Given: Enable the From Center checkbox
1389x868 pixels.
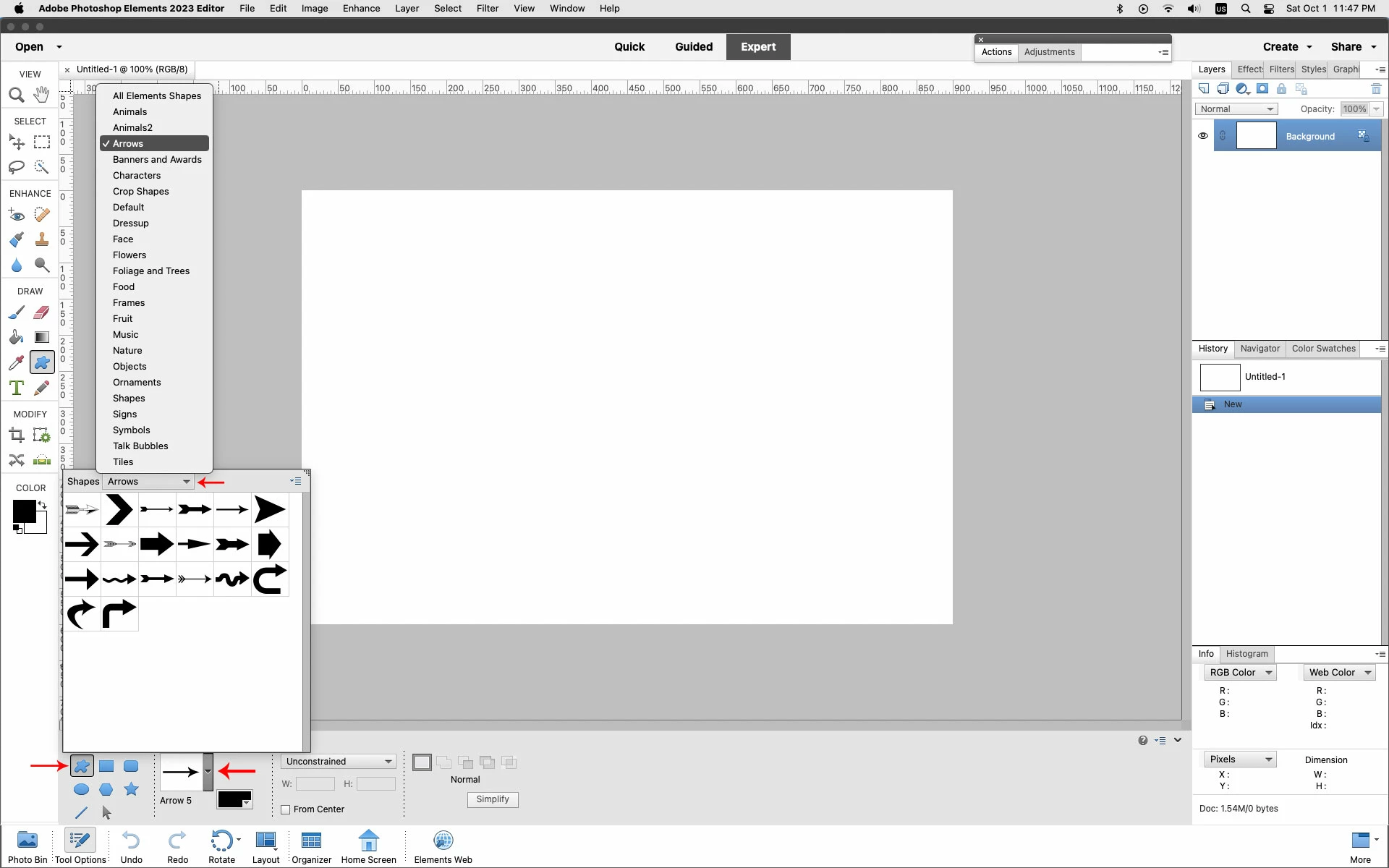Looking at the screenshot, I should coord(286,809).
